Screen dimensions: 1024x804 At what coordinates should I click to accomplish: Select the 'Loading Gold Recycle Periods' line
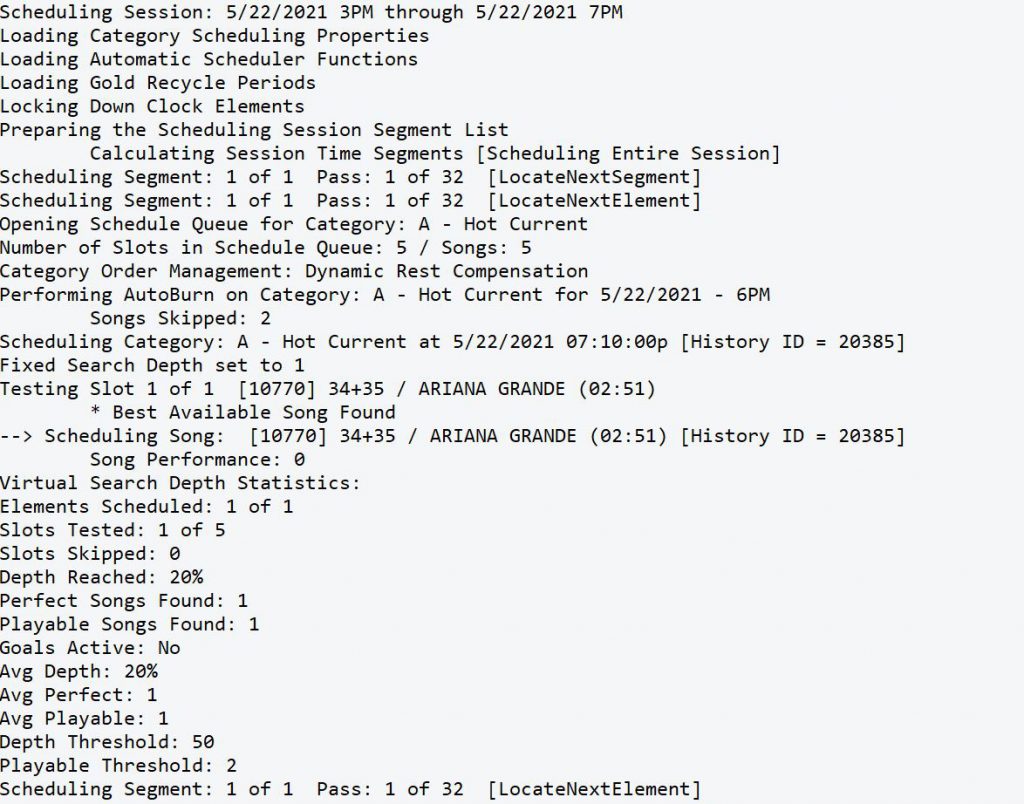click(158, 83)
